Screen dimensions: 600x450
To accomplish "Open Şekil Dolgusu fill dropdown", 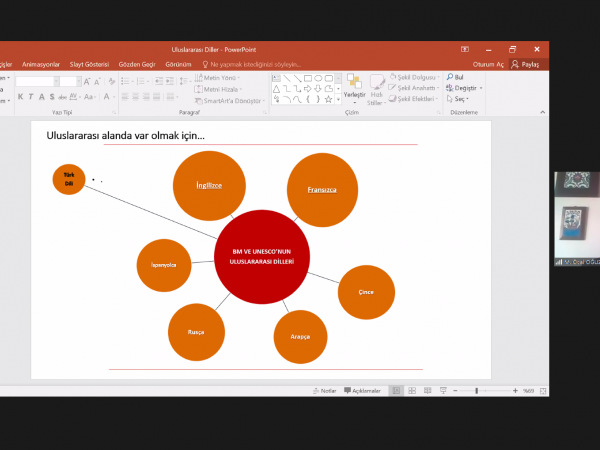I will point(414,77).
